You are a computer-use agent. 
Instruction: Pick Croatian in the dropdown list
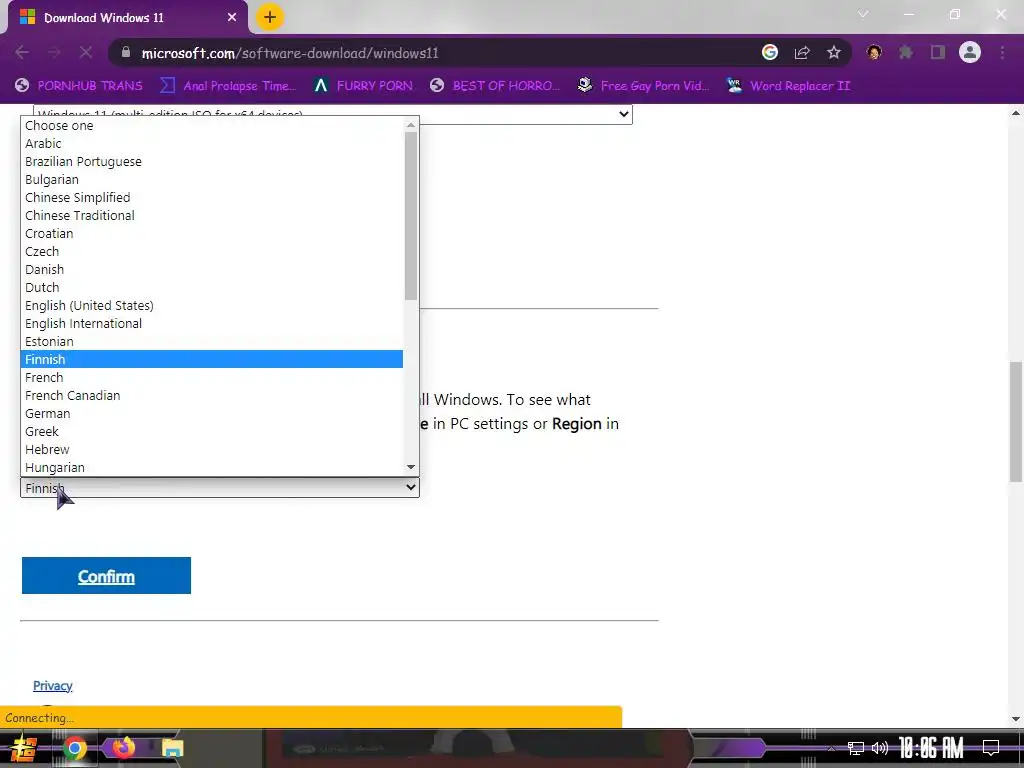(x=212, y=233)
